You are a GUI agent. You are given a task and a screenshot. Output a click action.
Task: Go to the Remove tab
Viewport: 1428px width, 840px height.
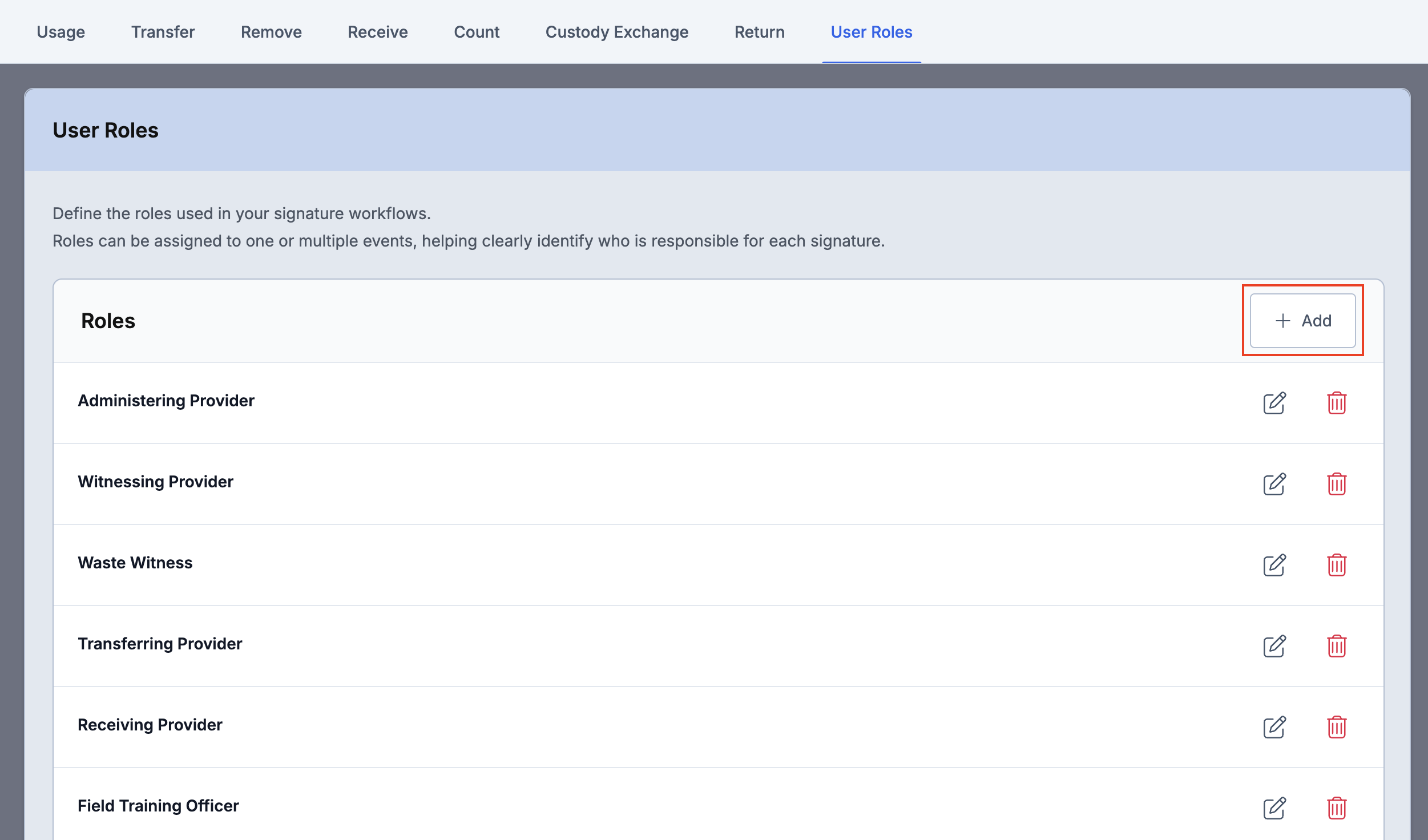click(x=271, y=32)
